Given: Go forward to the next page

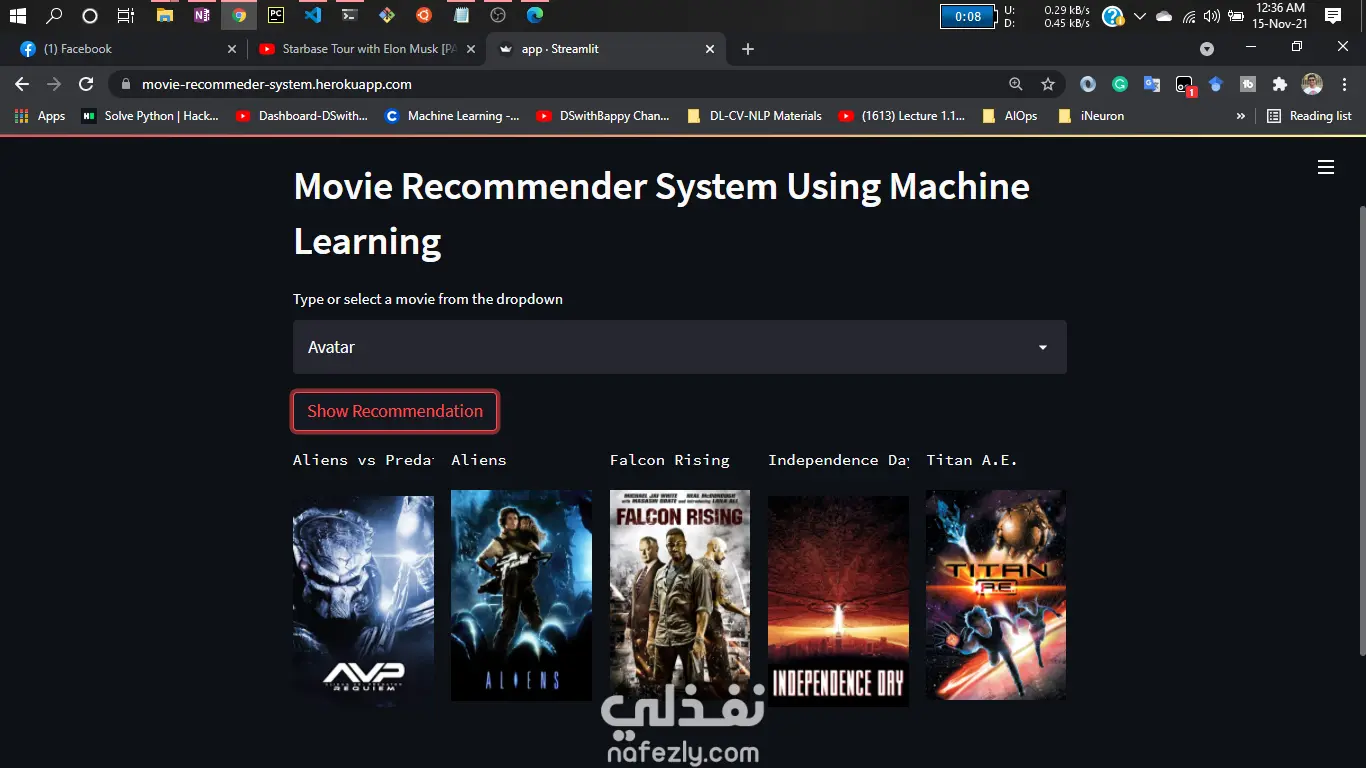Looking at the screenshot, I should (54, 84).
